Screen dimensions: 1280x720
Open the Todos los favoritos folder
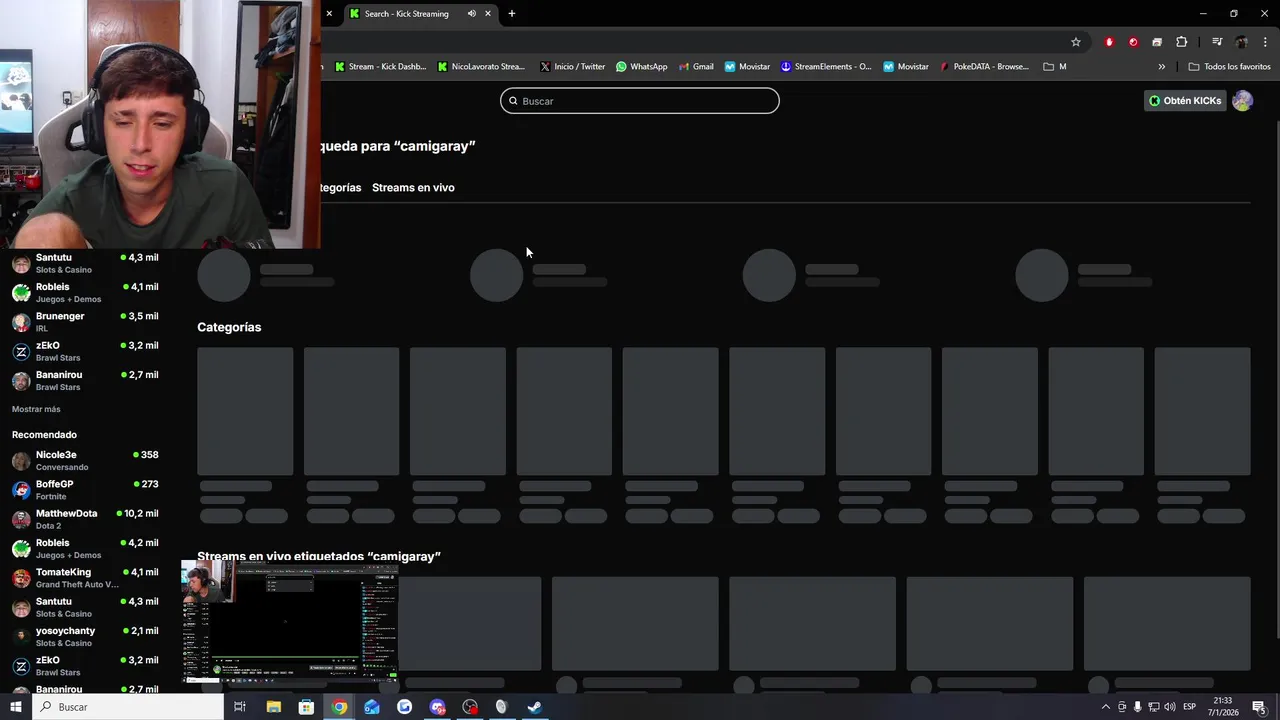1229,67
